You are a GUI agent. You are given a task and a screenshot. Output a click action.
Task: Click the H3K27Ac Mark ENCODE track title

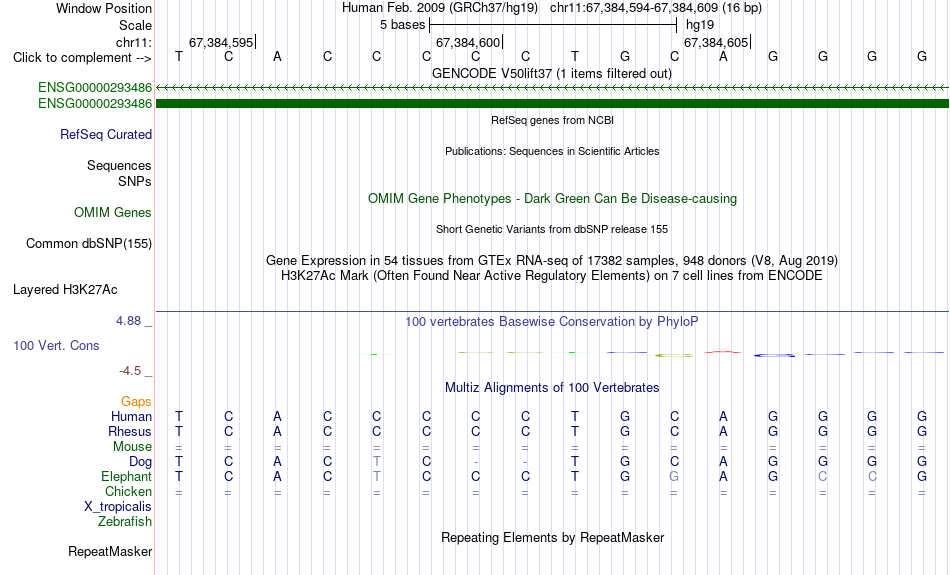pyautogui.click(x=552, y=276)
